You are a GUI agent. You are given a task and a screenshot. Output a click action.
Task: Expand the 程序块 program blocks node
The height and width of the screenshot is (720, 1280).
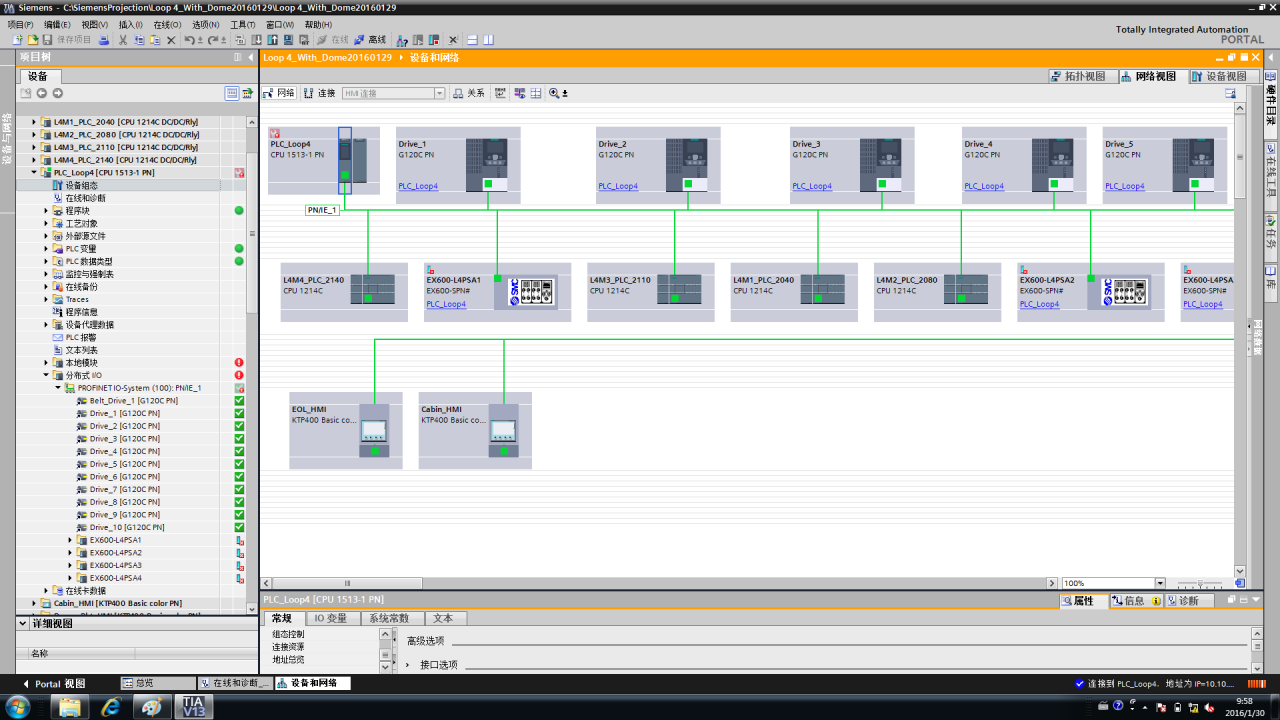[46, 211]
